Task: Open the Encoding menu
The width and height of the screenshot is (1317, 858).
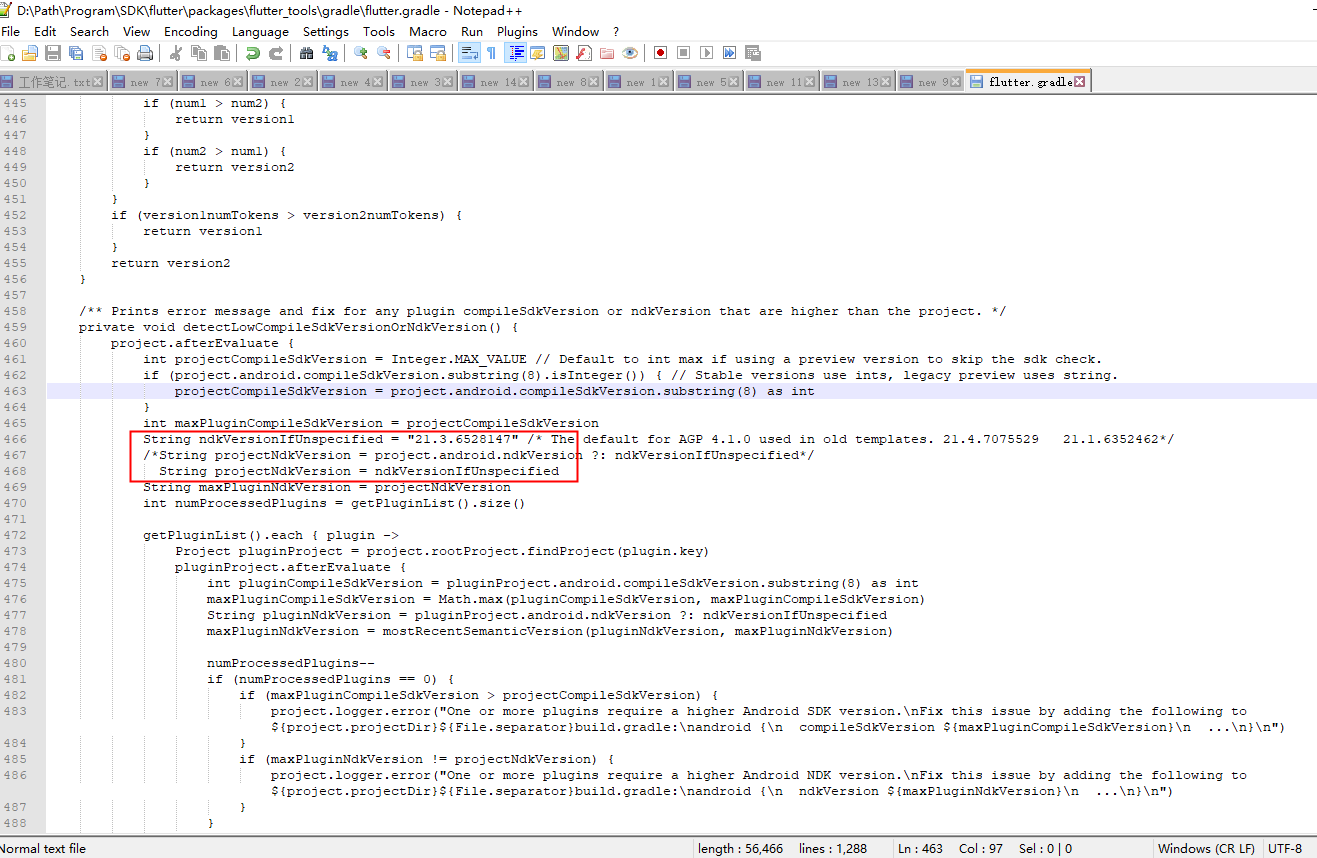Action: tap(190, 31)
